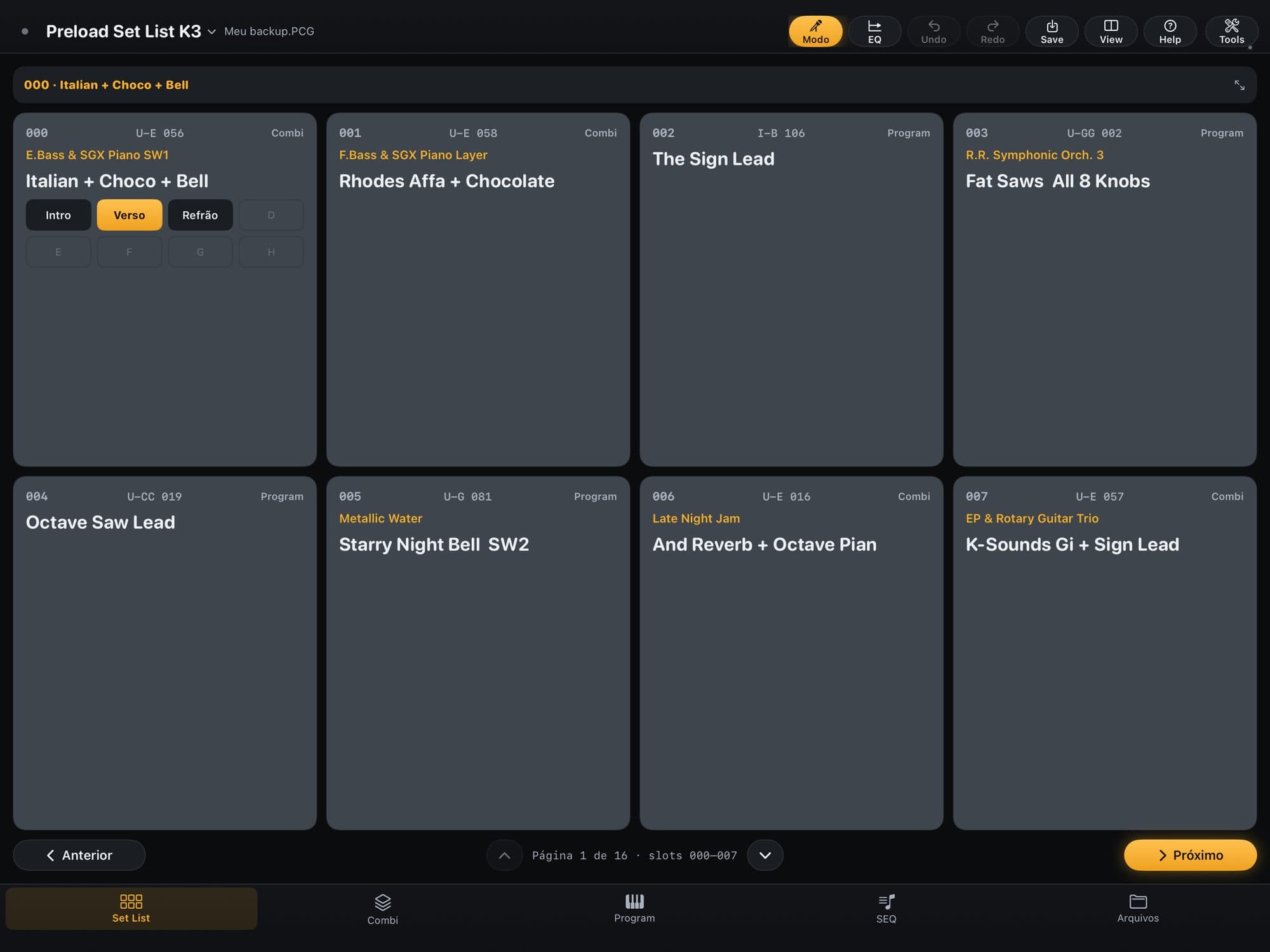Click the E.Bass & SGX Piano SW1 label
Screen dimensions: 1270x952
(x=97, y=155)
